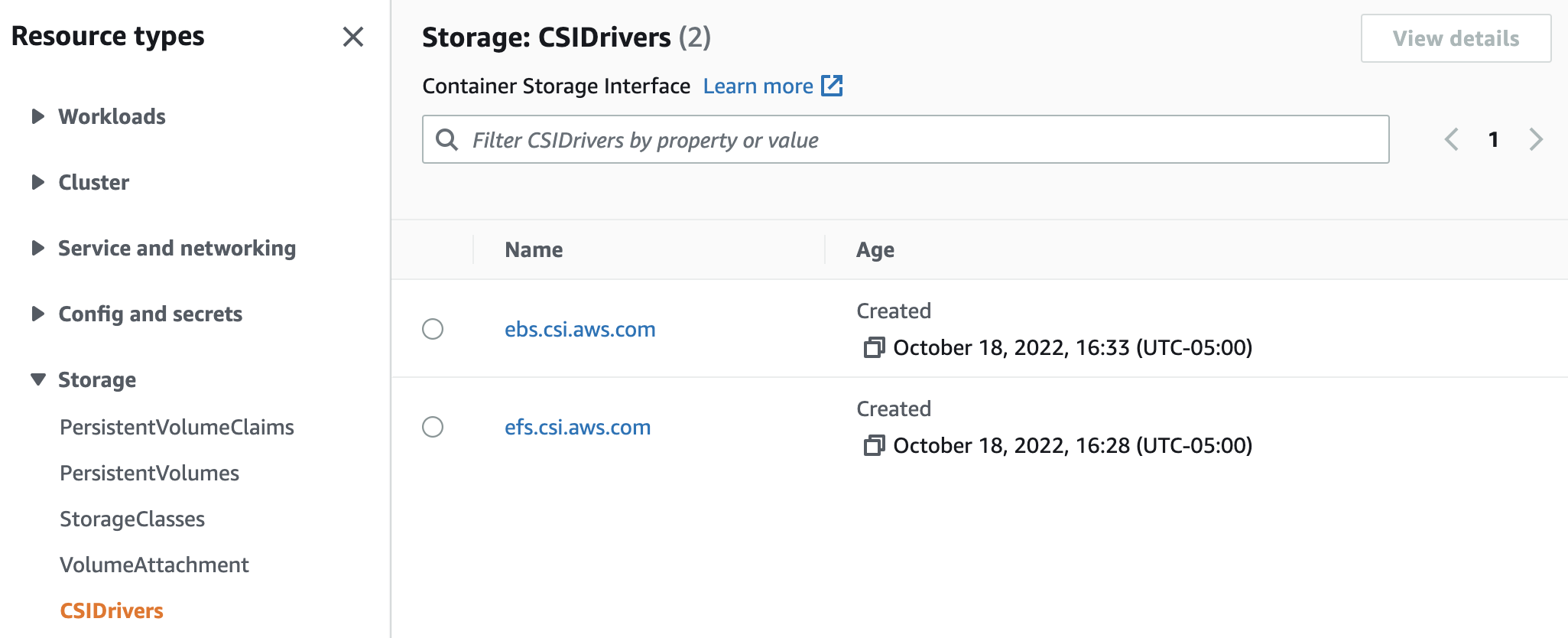The image size is (1568, 638).
Task: Click the View details button
Action: click(x=1455, y=38)
